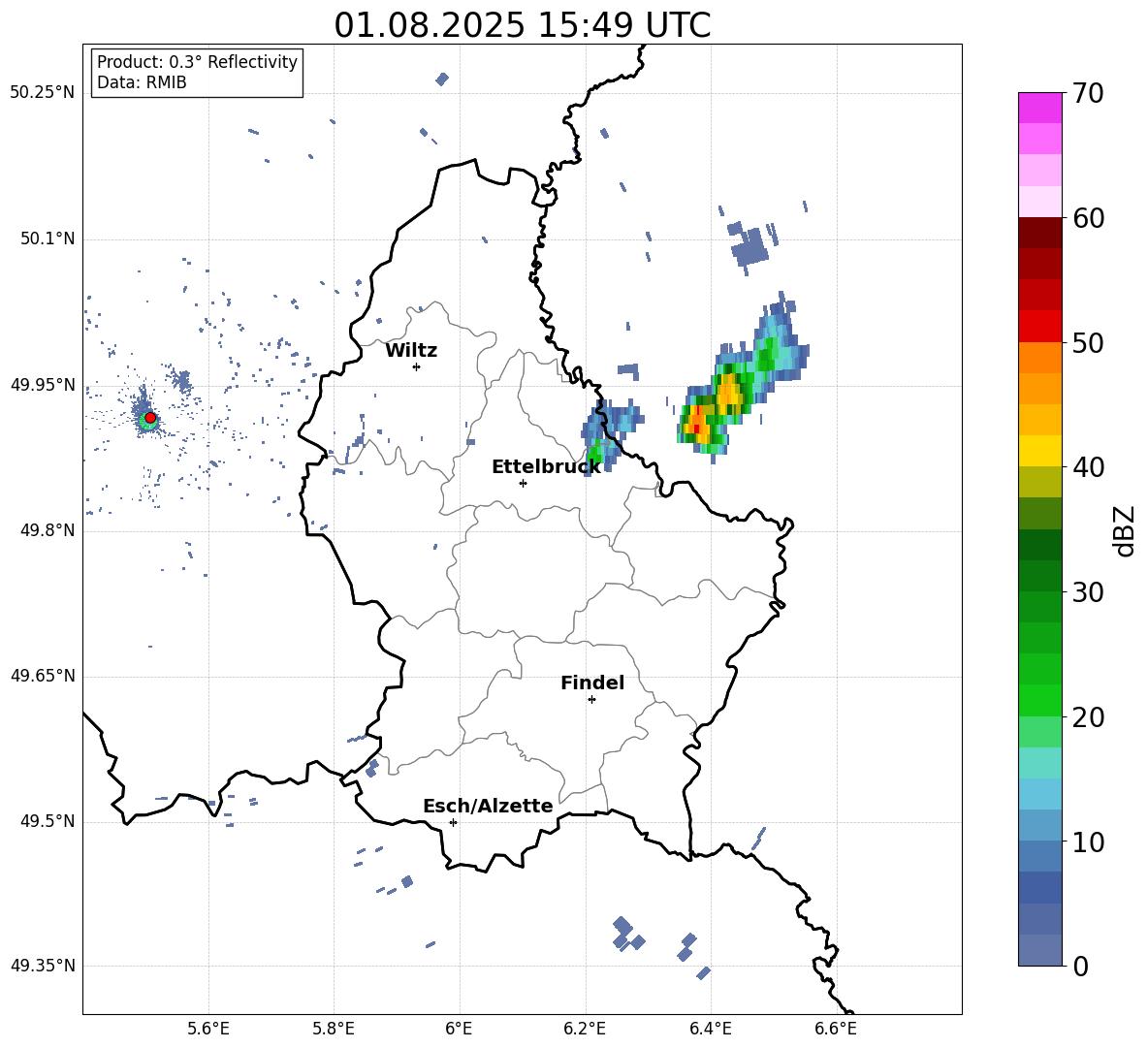Click the 'Product: 0.3° Reflectivity' text
The height and width of the screenshot is (1048, 1148).
[x=197, y=62]
